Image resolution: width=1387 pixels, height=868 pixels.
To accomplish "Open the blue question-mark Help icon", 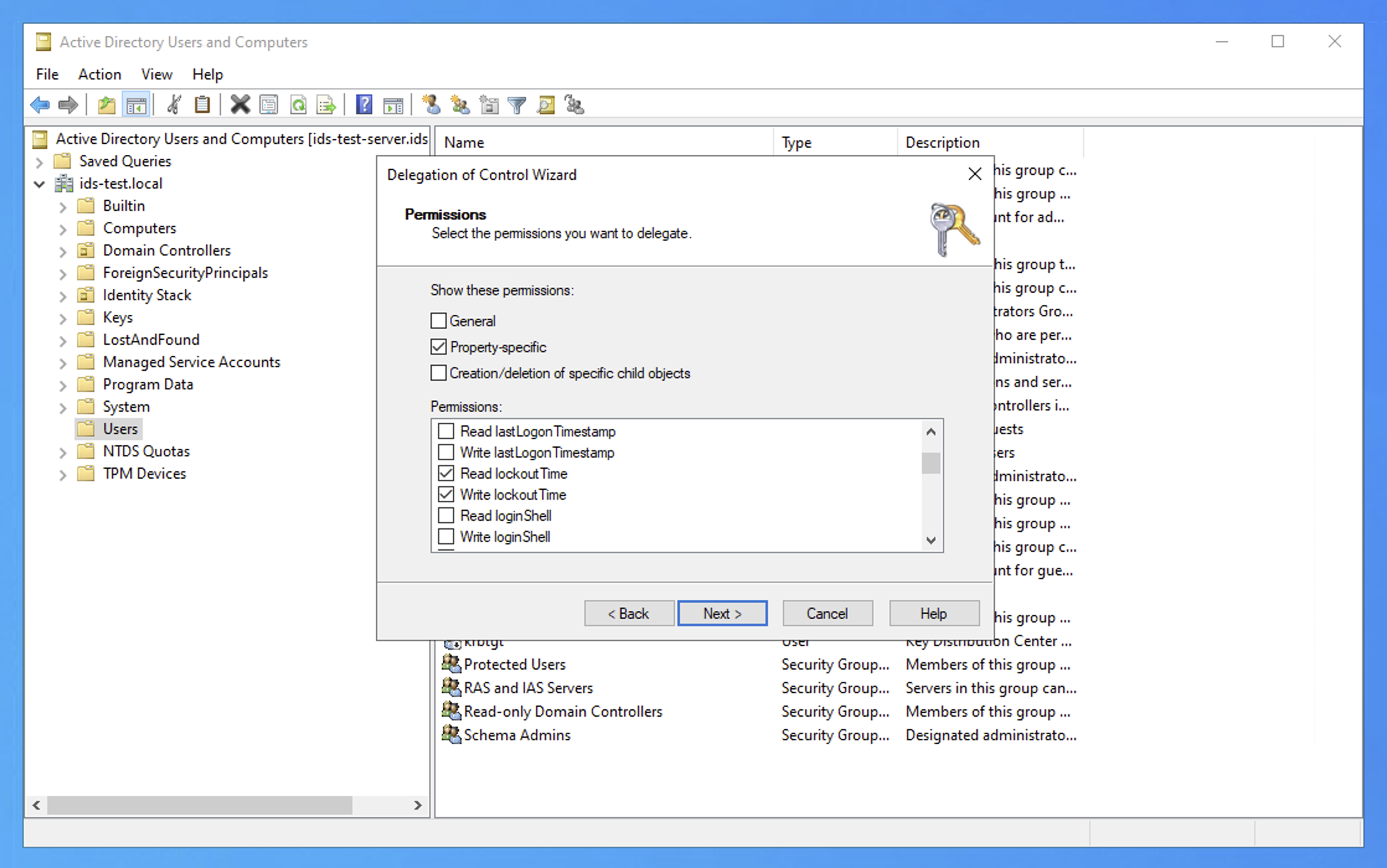I will tap(364, 105).
